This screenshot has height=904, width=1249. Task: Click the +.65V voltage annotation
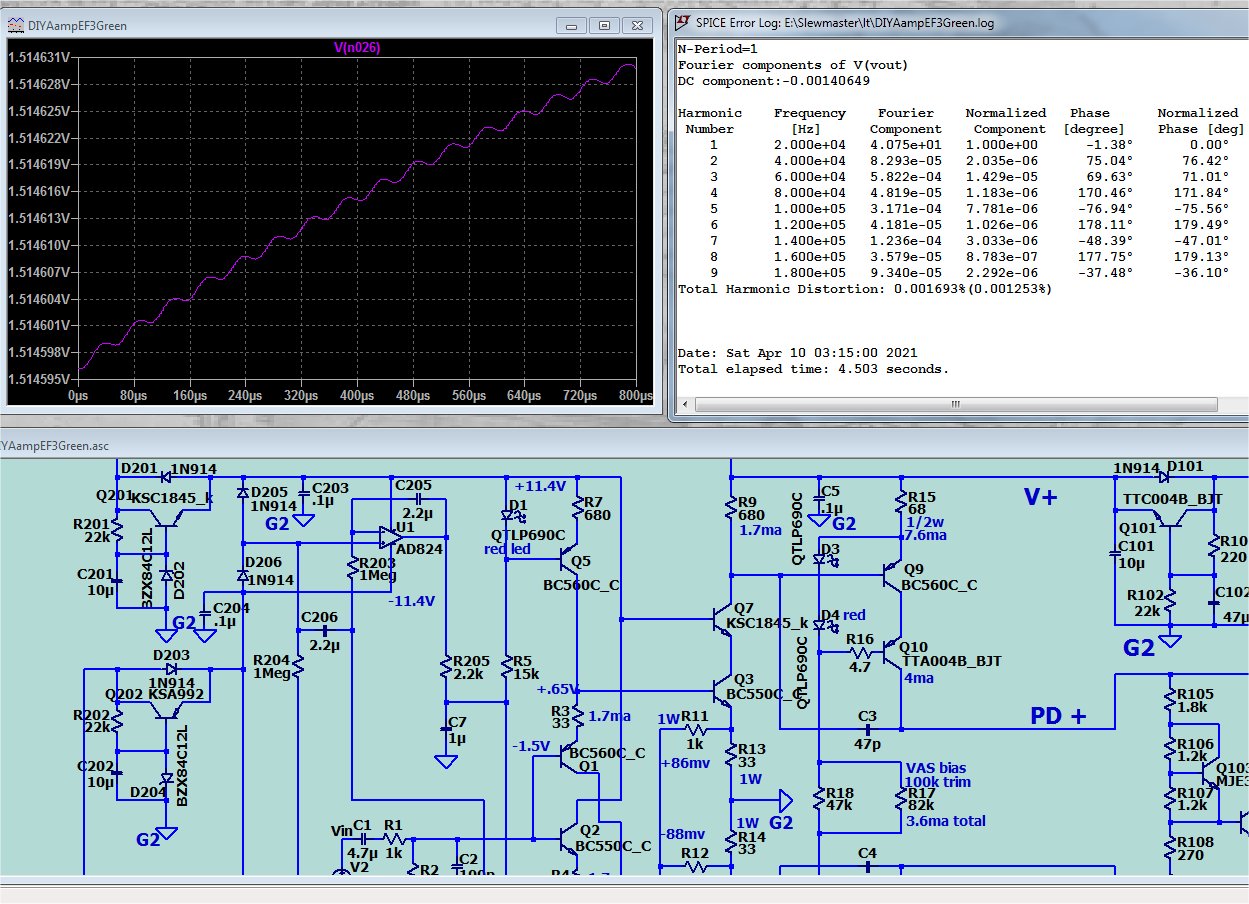pyautogui.click(x=556, y=689)
